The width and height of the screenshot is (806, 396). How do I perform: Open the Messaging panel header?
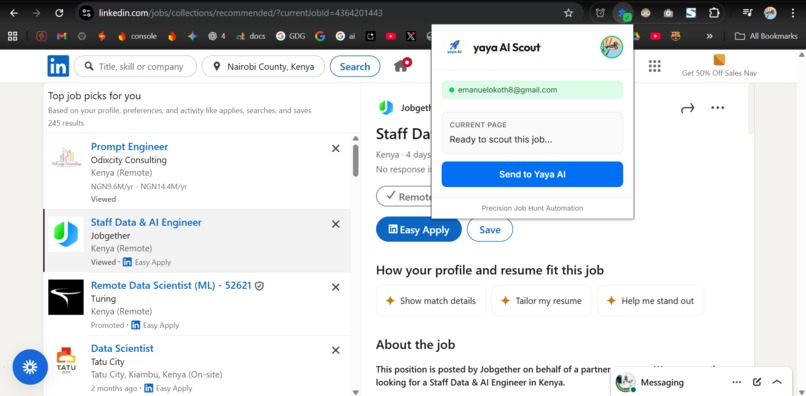701,382
